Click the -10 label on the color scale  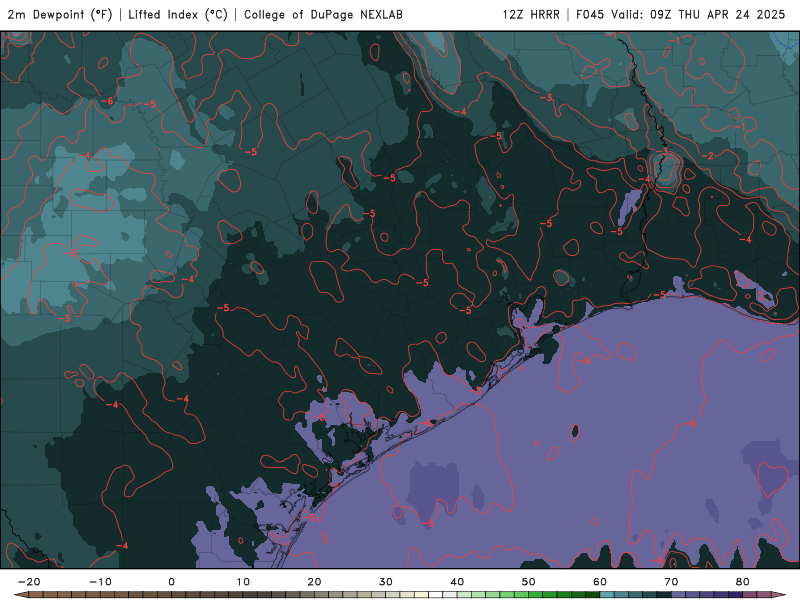coord(100,582)
